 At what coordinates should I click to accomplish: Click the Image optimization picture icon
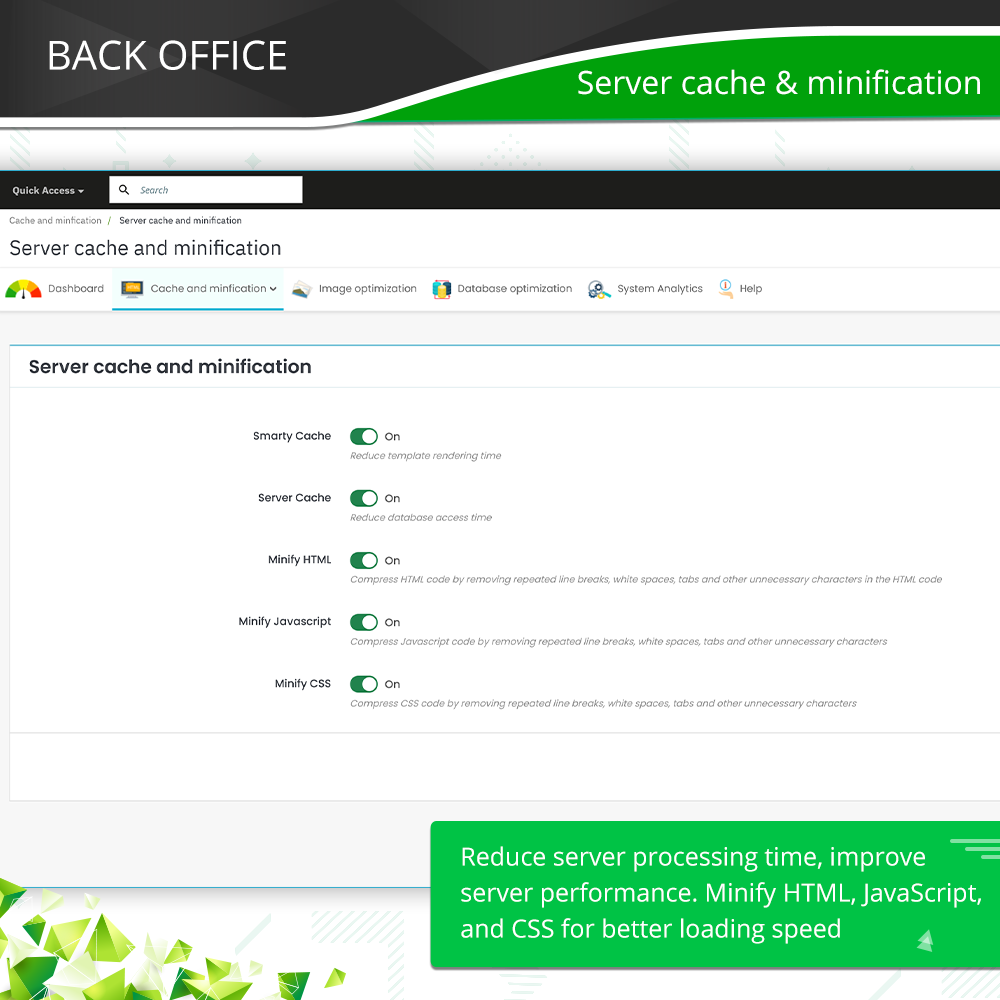coord(301,289)
